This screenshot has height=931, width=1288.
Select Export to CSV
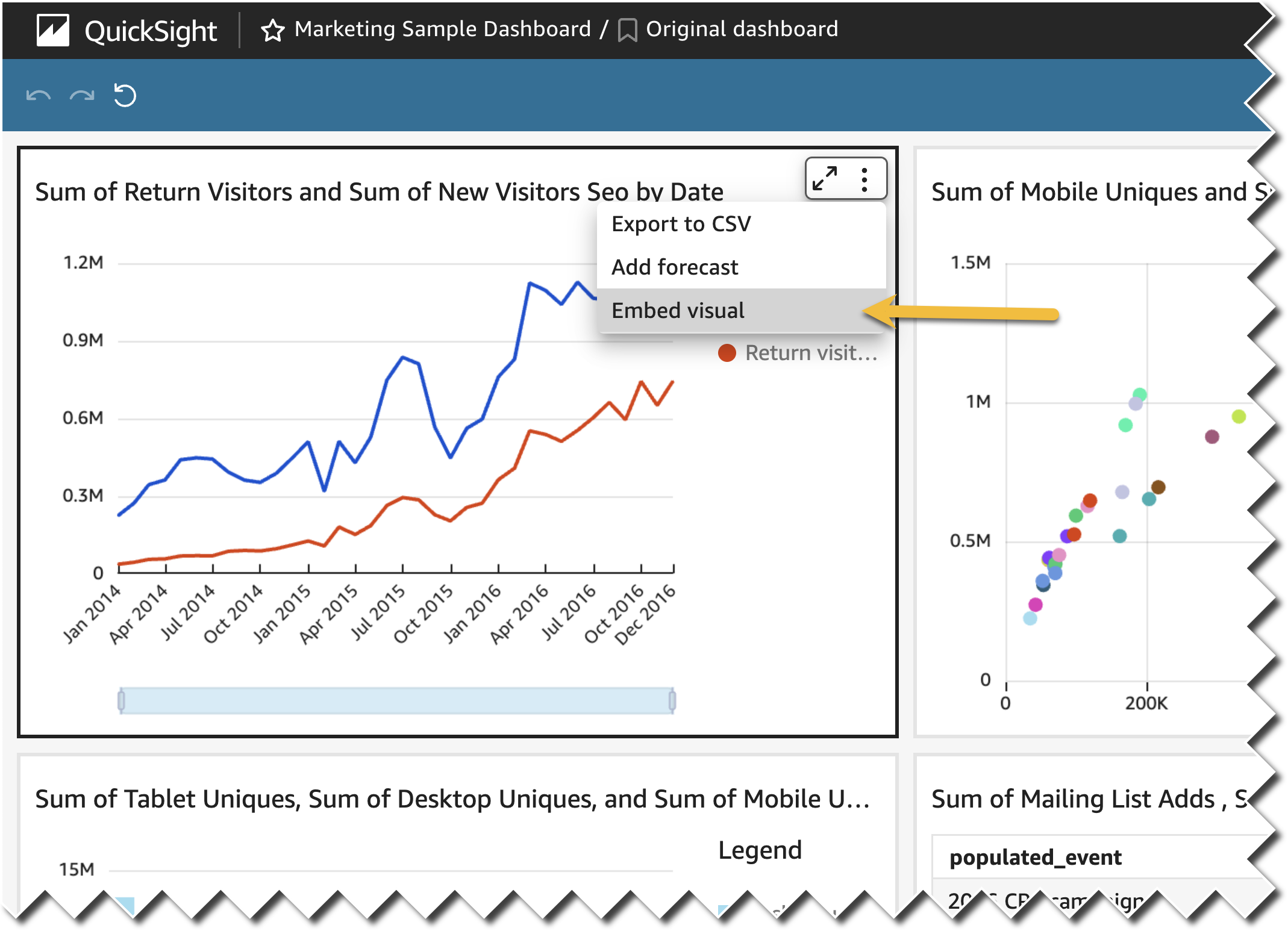pos(681,224)
